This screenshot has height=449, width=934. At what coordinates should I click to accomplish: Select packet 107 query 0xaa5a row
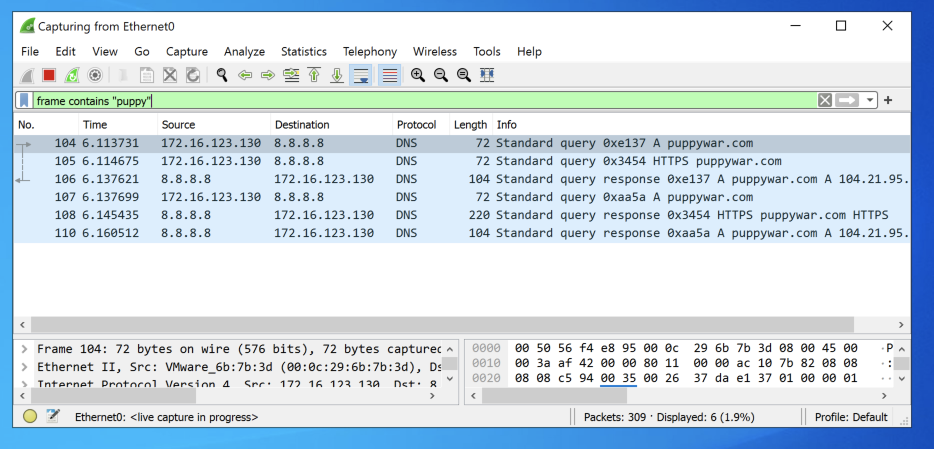(x=462, y=197)
